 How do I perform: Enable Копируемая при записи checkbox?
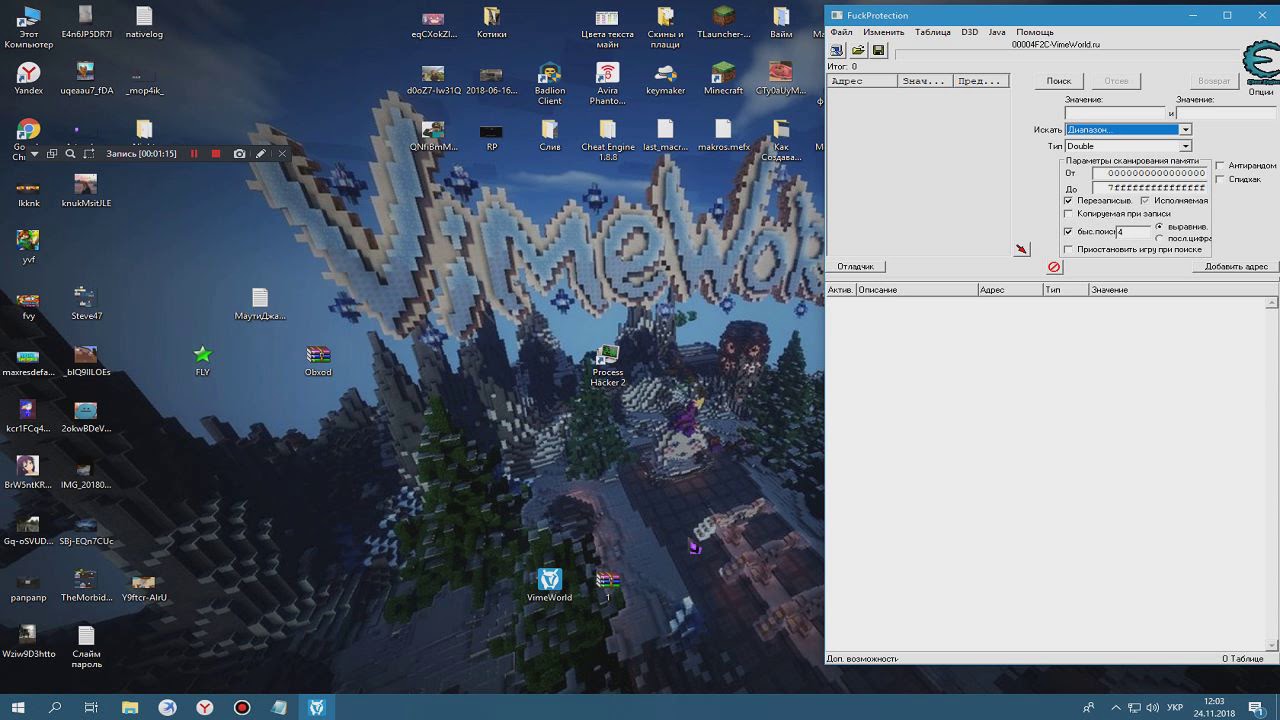click(x=1068, y=214)
